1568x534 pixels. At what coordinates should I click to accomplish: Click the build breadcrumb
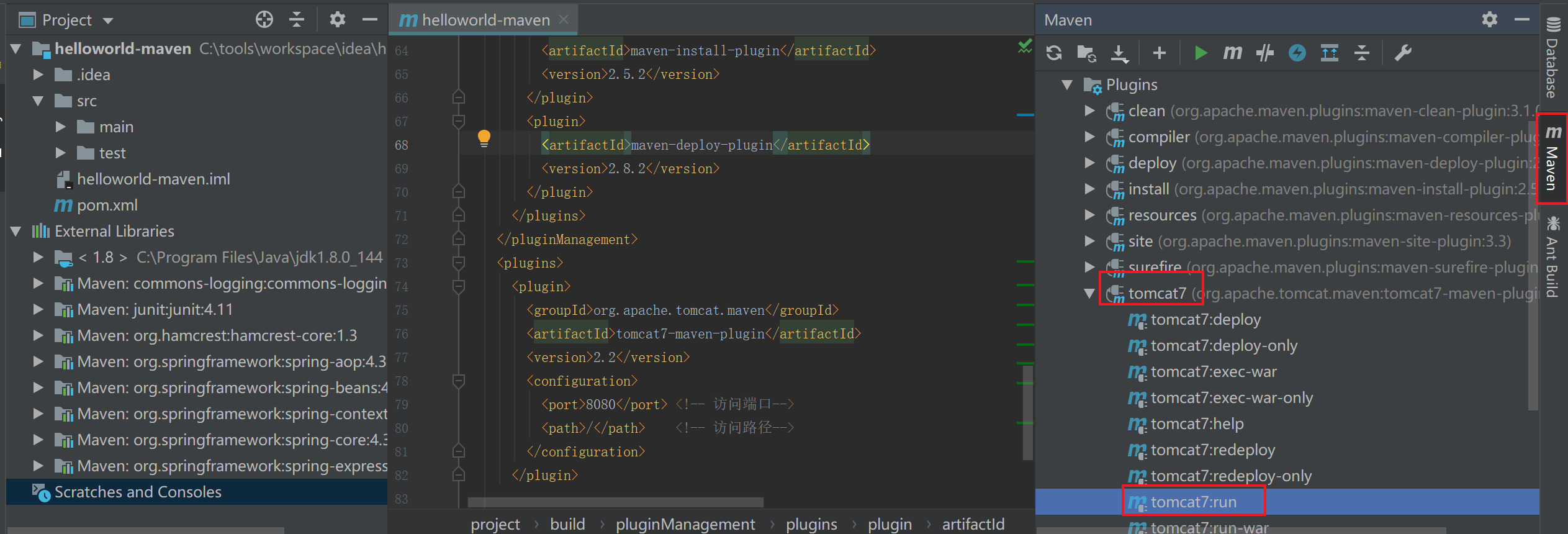[x=567, y=524]
